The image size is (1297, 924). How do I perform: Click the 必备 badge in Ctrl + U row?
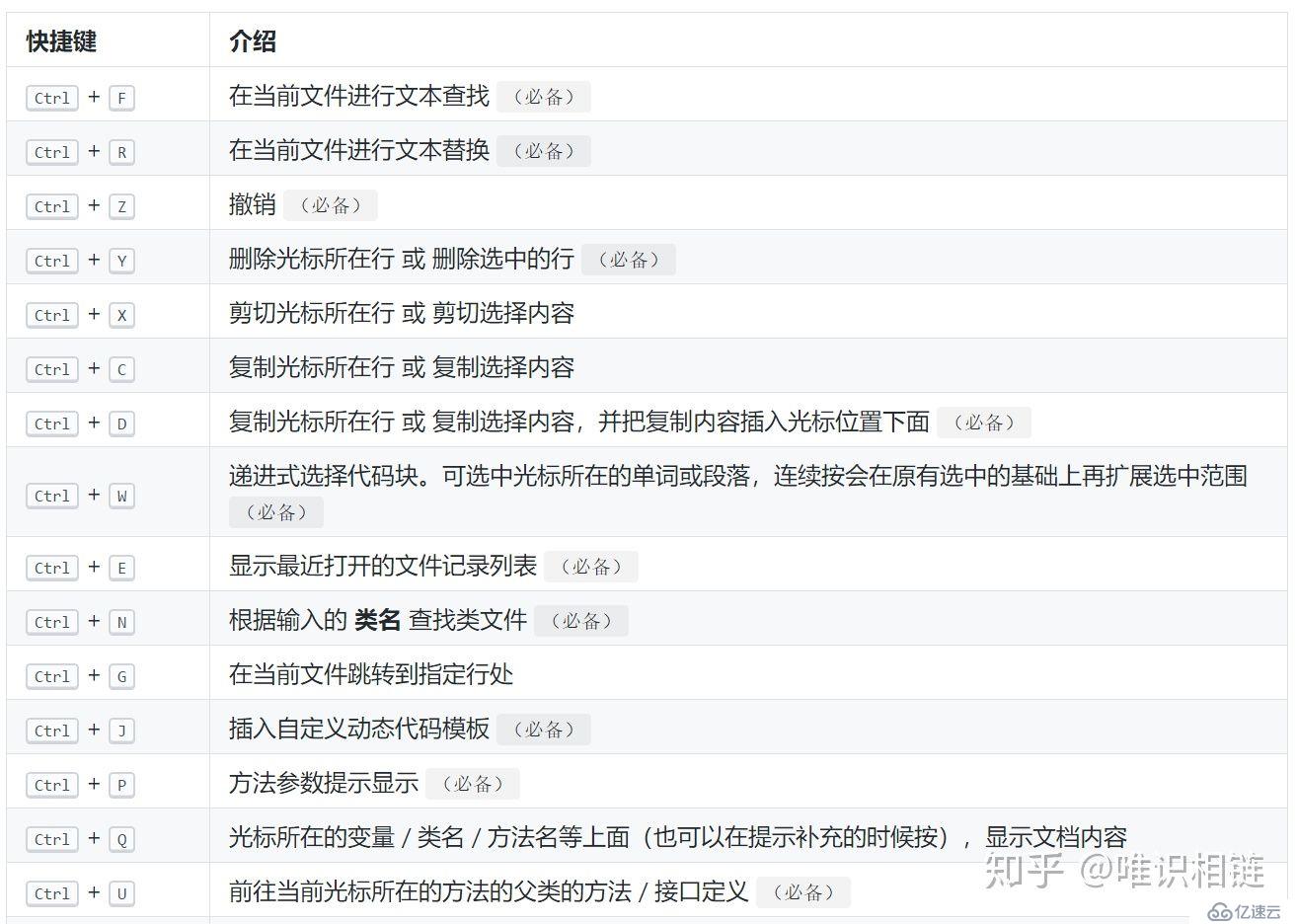[x=803, y=892]
